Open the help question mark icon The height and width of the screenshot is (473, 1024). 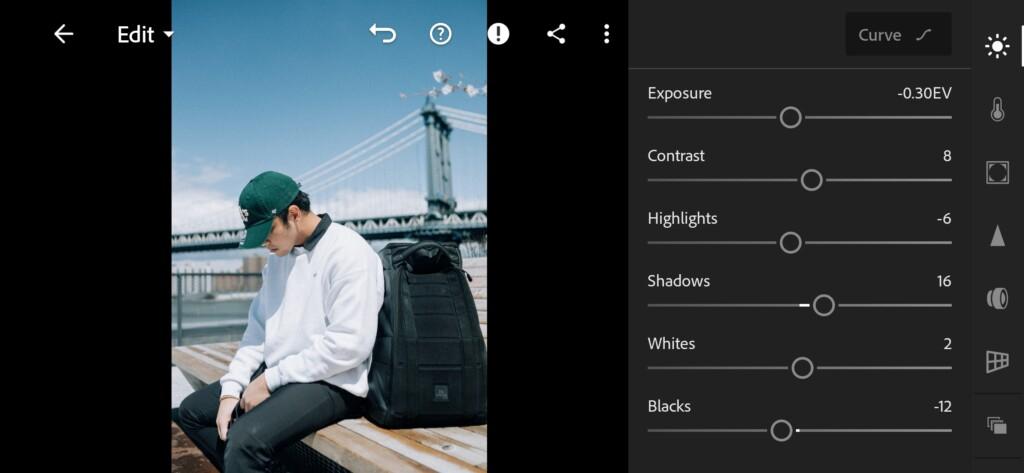click(x=441, y=34)
